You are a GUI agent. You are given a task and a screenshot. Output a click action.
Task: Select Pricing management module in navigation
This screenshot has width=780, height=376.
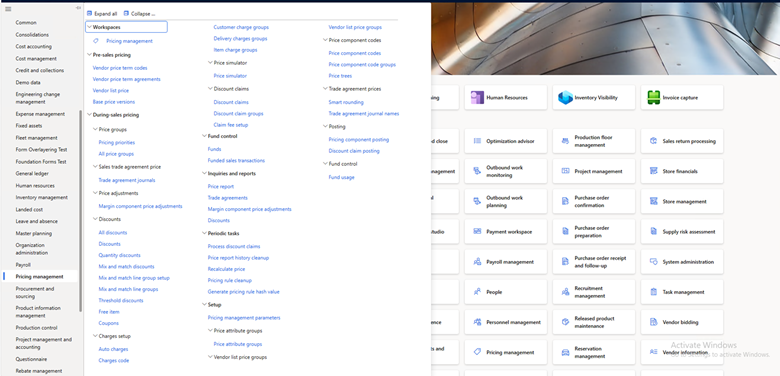pyautogui.click(x=39, y=277)
